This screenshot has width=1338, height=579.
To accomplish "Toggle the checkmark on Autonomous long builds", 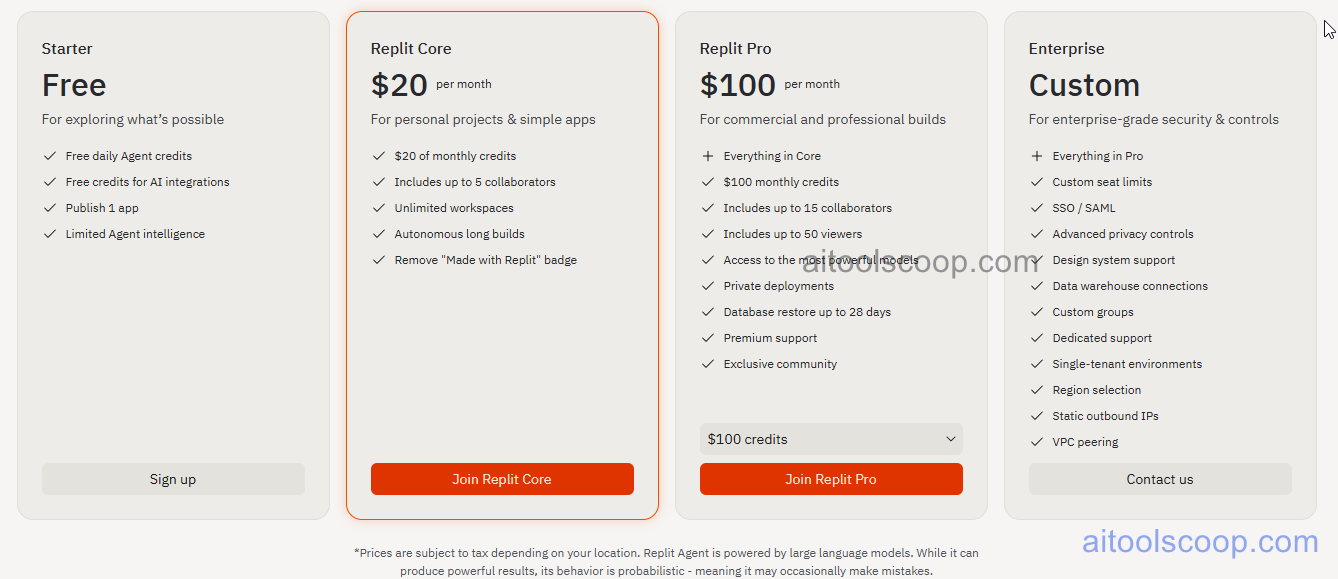I will [379, 234].
